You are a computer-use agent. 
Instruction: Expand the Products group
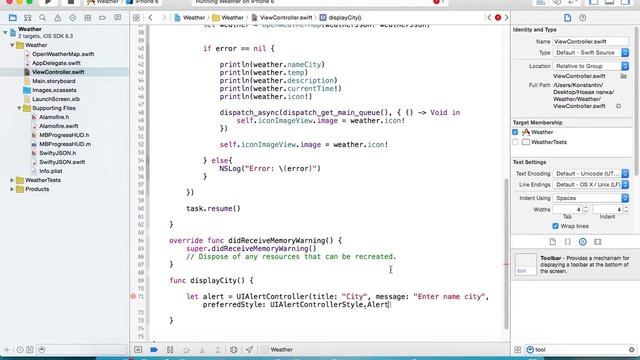[12, 189]
